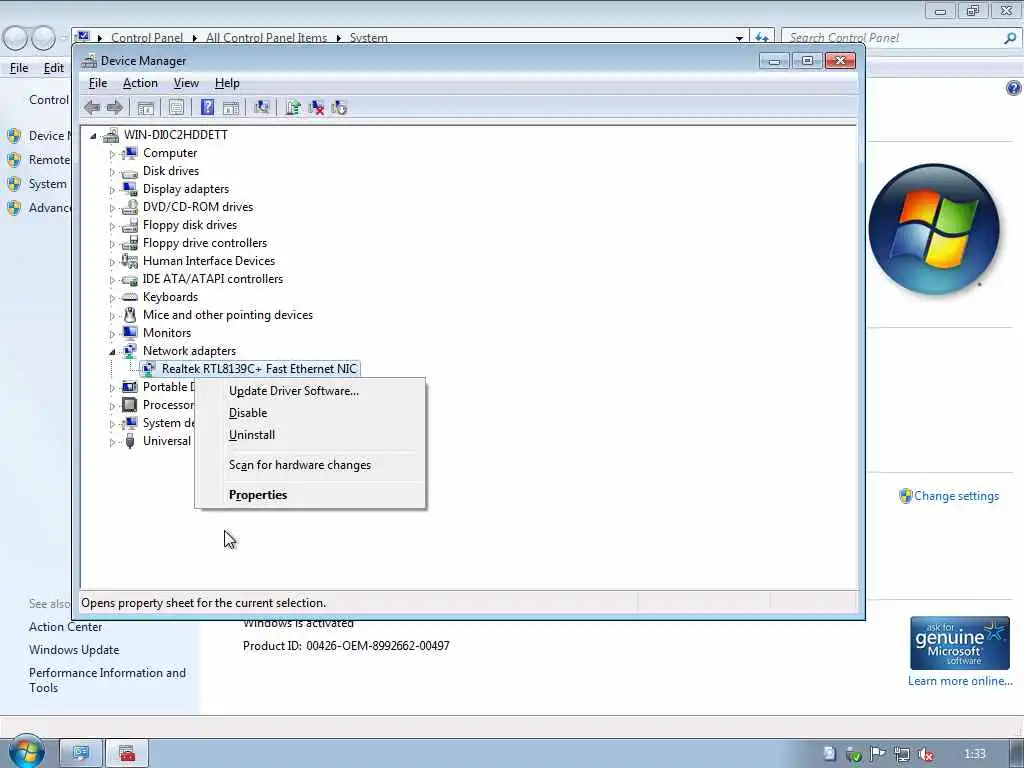The width and height of the screenshot is (1024, 768).
Task: Click the Show desktop strip at taskbar end
Action: coord(1017,753)
